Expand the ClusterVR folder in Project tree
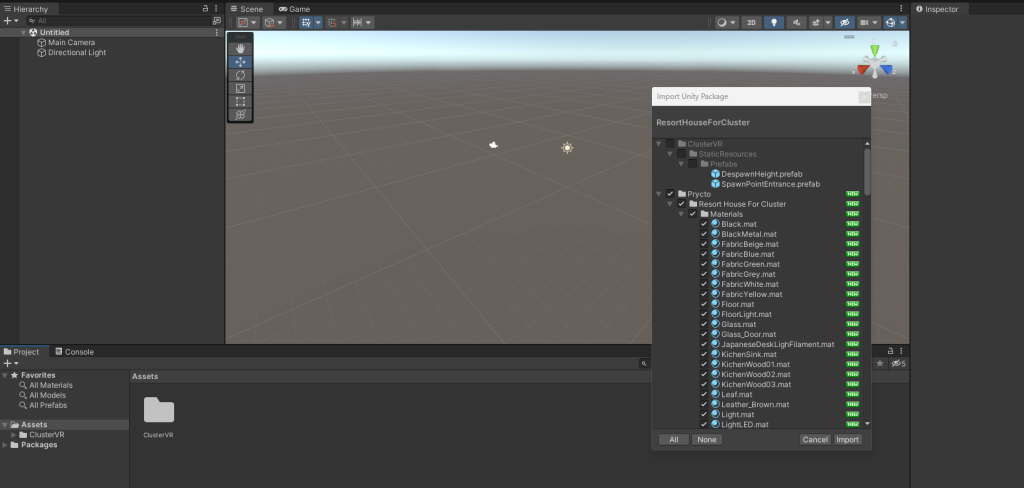 pos(14,435)
